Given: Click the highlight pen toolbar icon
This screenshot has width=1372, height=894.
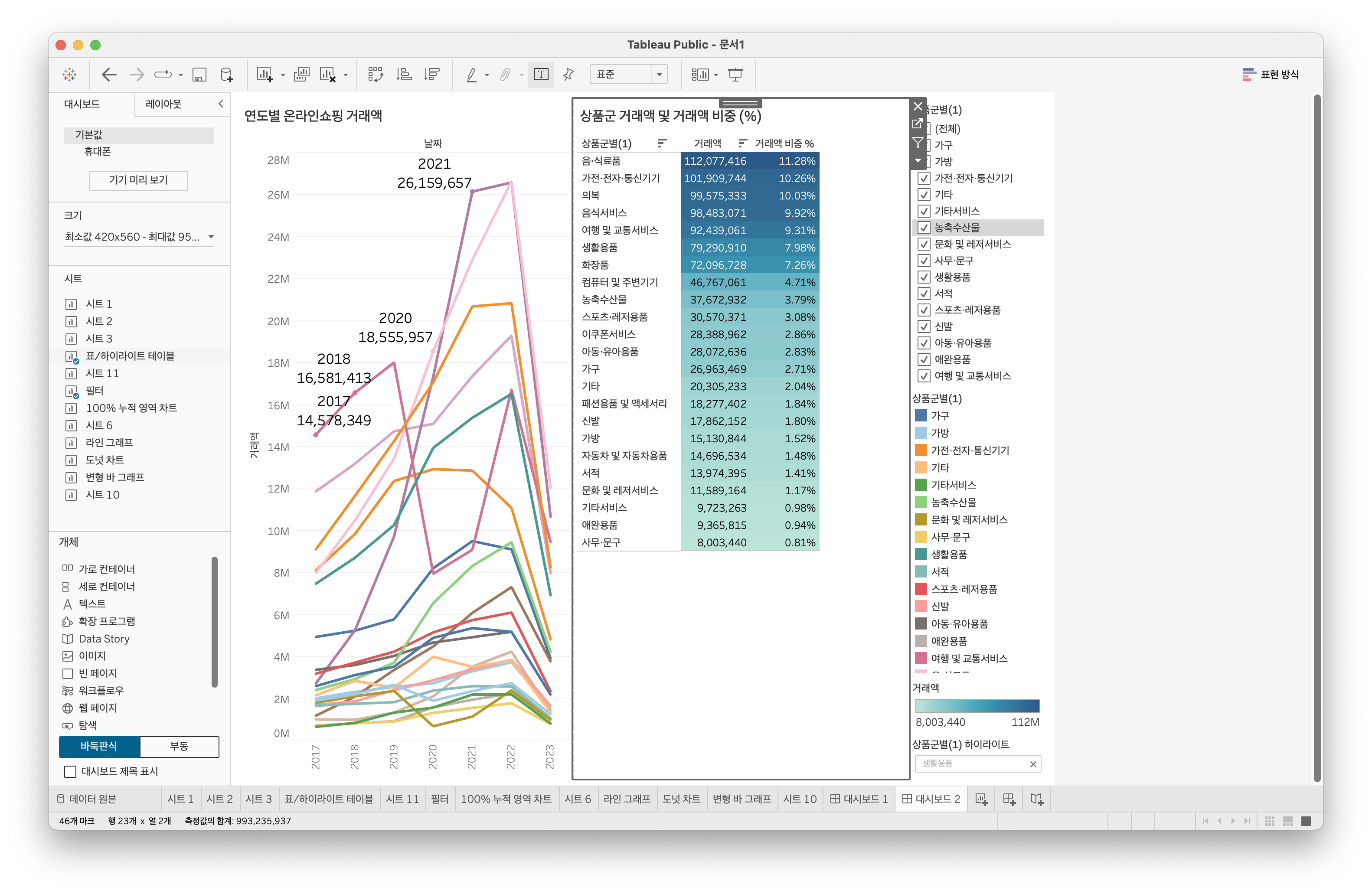Looking at the screenshot, I should point(471,75).
